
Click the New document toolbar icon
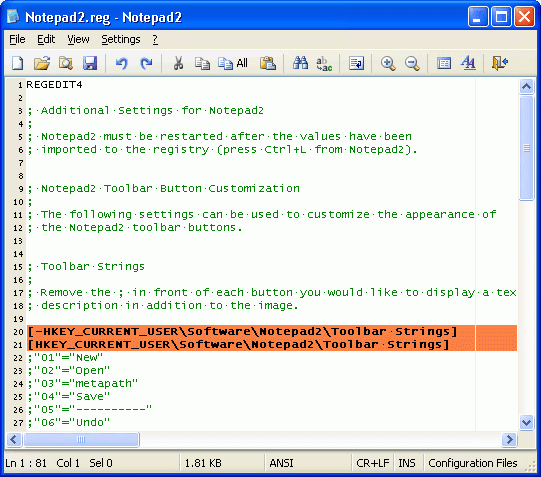click(18, 63)
